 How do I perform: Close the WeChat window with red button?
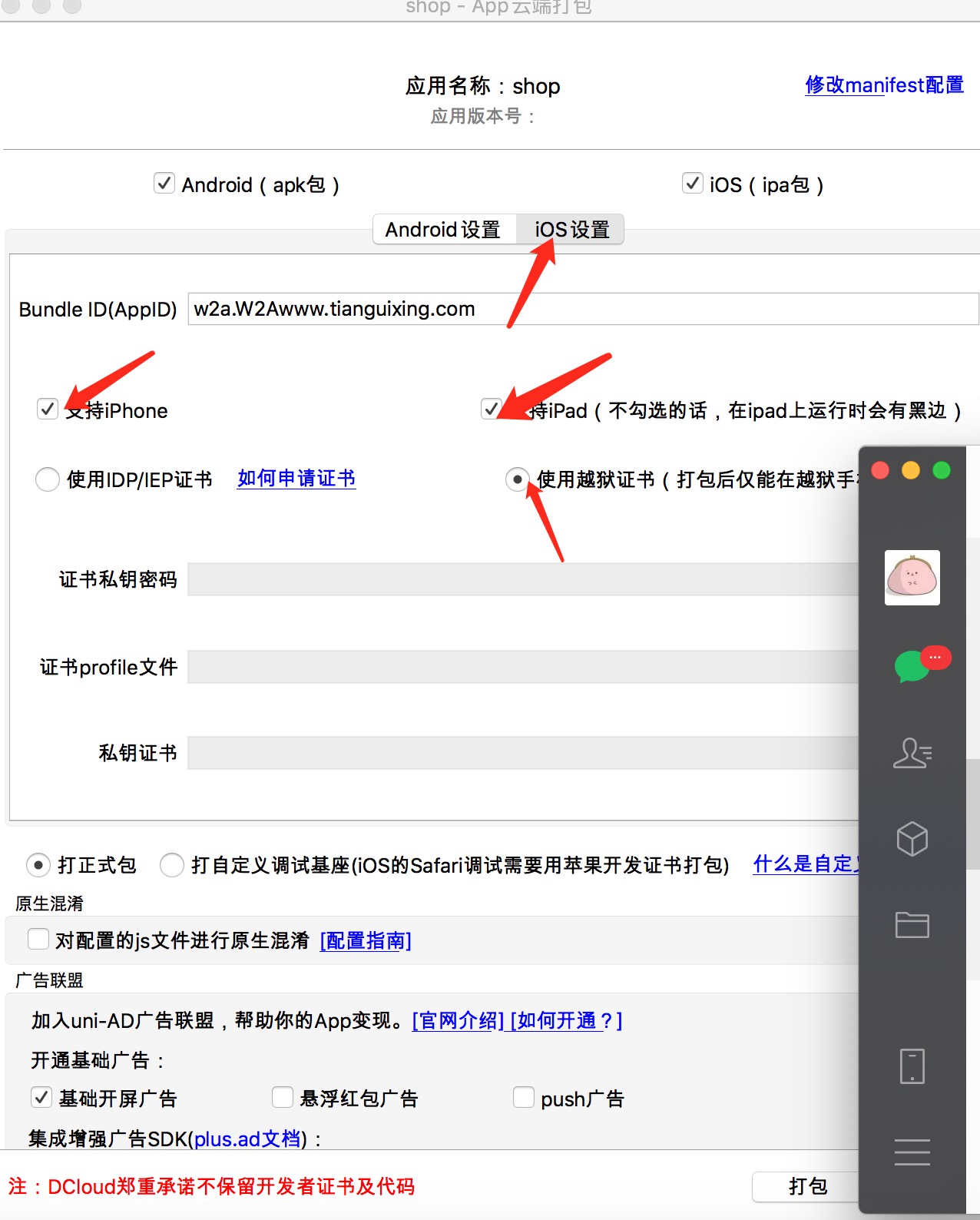[x=880, y=470]
